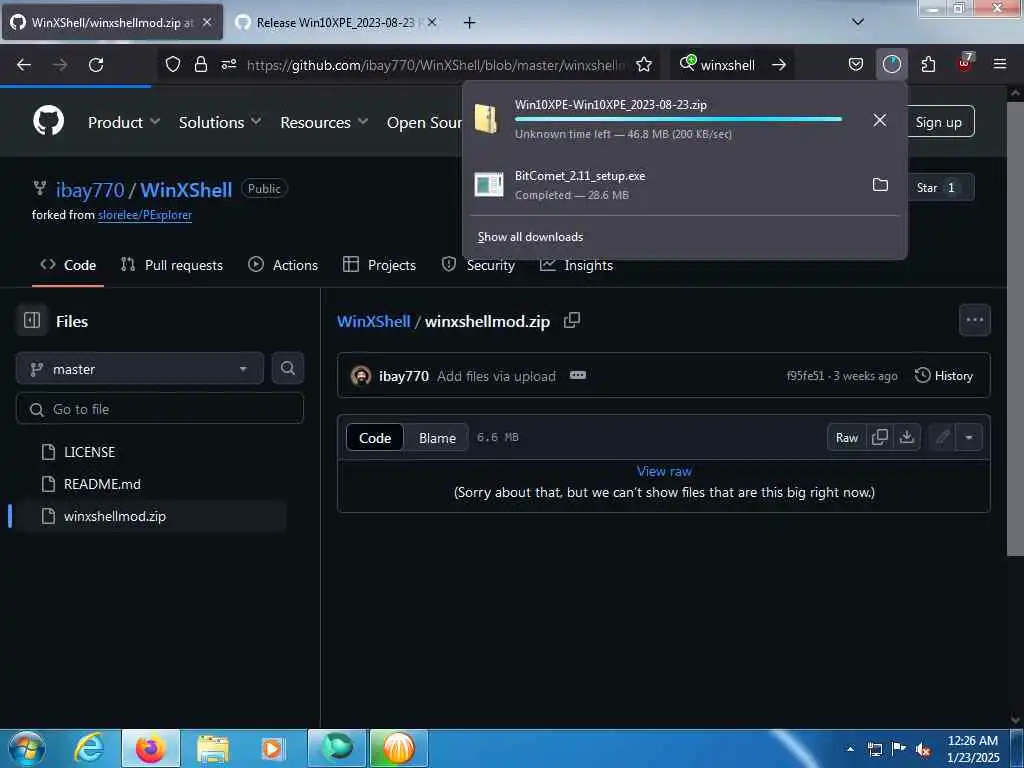Select README.md in the file tree
This screenshot has width=1024, height=768.
pos(102,484)
